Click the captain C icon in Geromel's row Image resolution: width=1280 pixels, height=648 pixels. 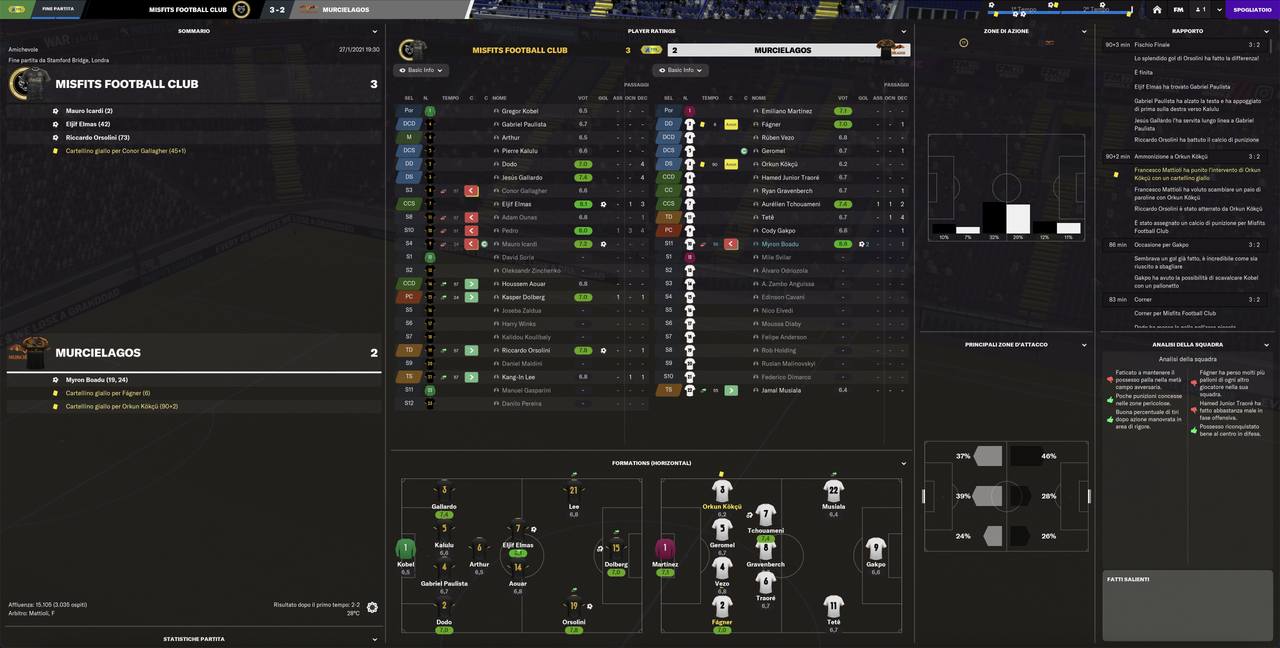point(744,151)
